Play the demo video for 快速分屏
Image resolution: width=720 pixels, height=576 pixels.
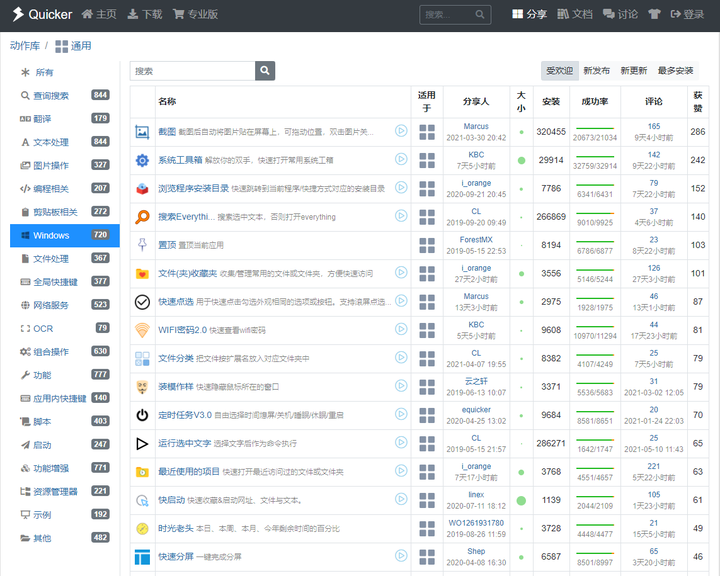pyautogui.click(x=401, y=556)
